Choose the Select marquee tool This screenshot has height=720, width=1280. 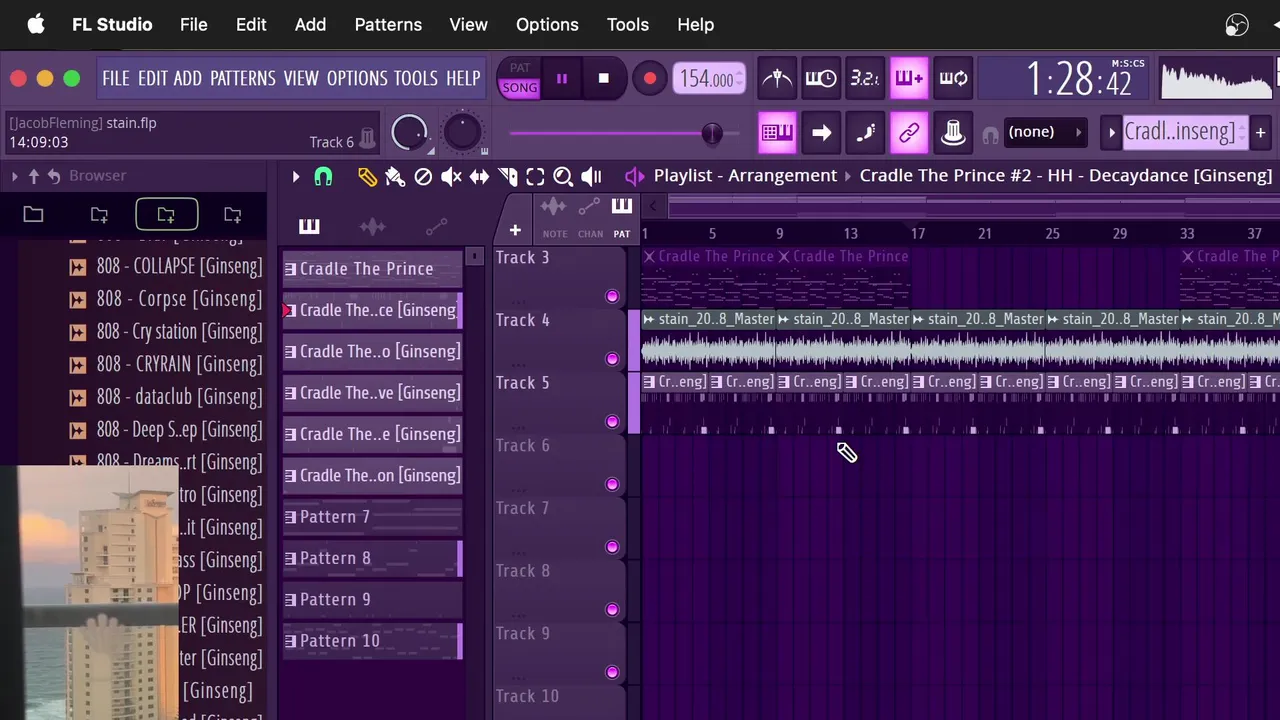pos(535,177)
